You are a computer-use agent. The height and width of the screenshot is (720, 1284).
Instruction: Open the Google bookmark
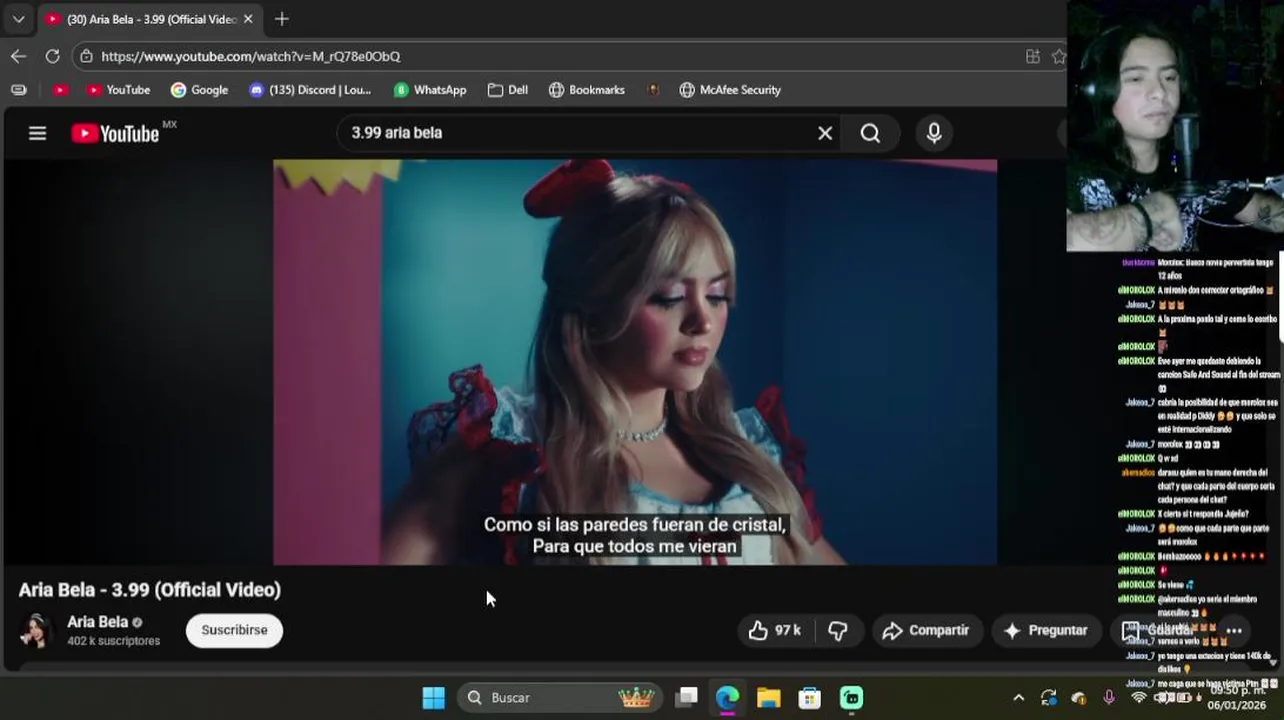(x=199, y=90)
